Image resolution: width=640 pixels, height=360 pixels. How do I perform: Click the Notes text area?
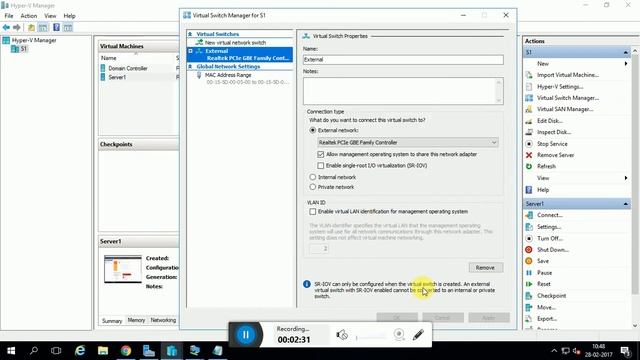pos(403,91)
